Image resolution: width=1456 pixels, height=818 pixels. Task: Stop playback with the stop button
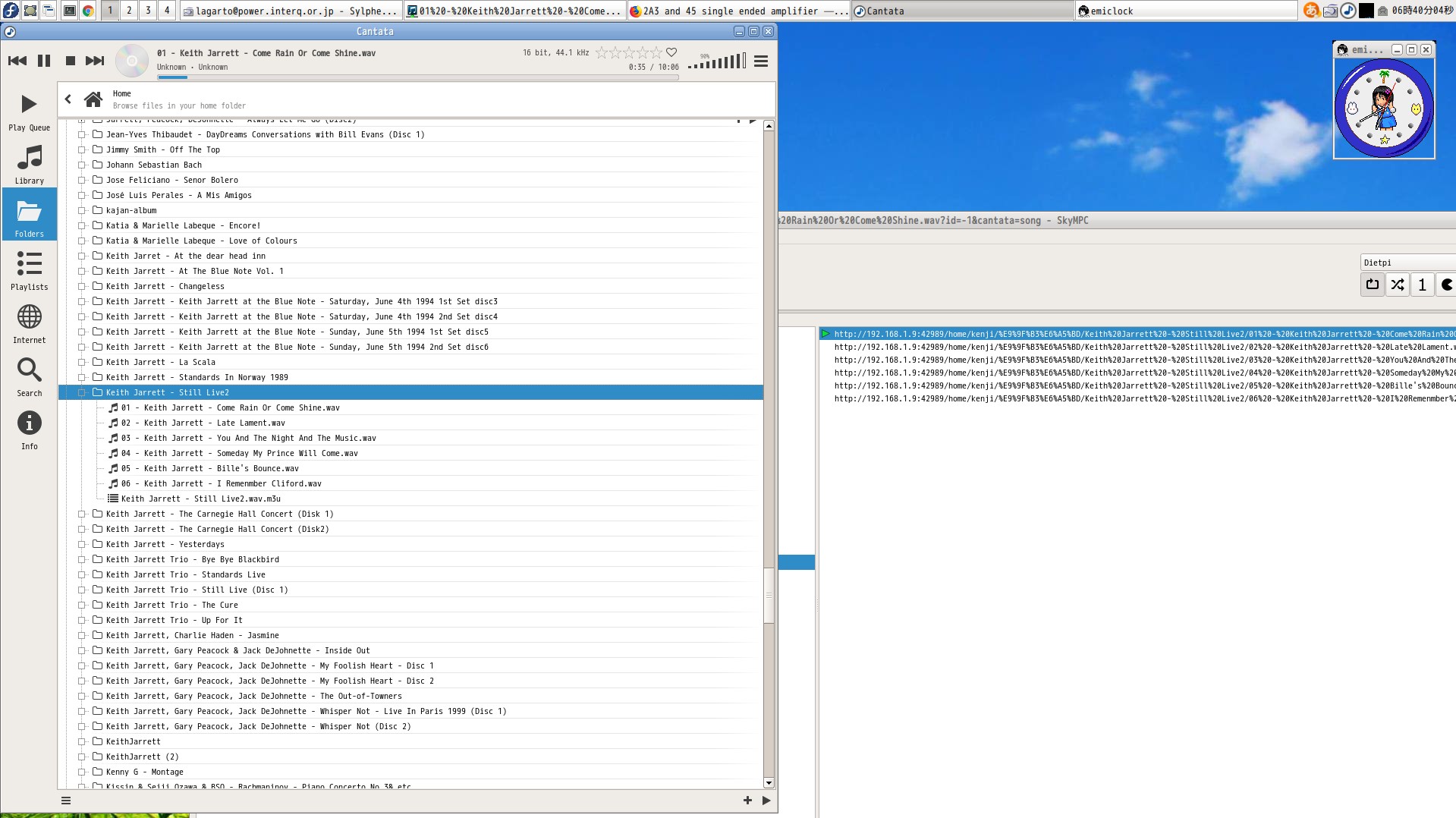70,61
